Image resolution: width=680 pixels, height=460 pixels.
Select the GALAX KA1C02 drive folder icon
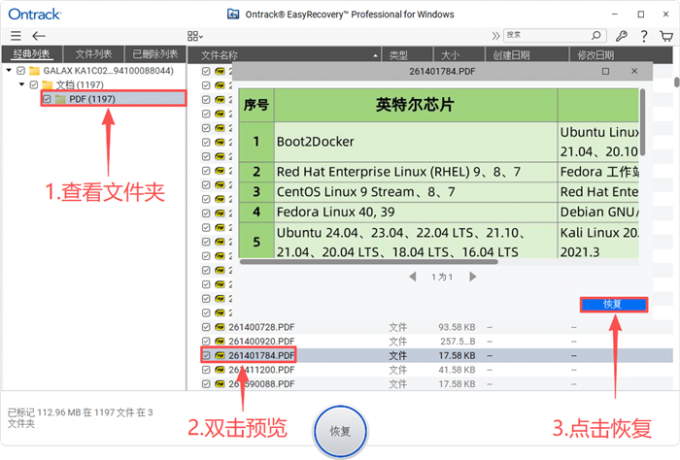pyautogui.click(x=34, y=71)
